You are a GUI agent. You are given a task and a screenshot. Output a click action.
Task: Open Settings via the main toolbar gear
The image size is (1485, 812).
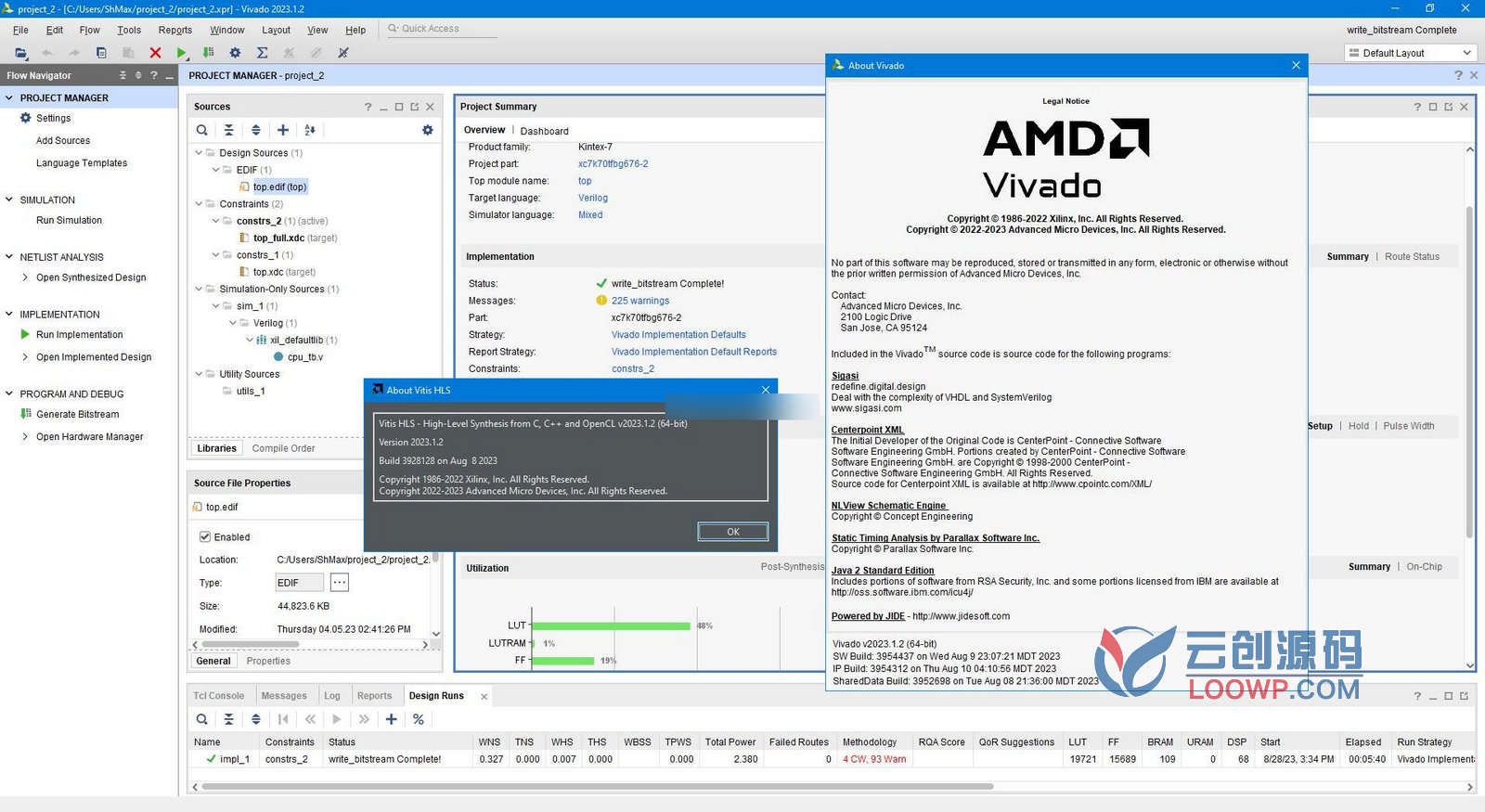235,53
